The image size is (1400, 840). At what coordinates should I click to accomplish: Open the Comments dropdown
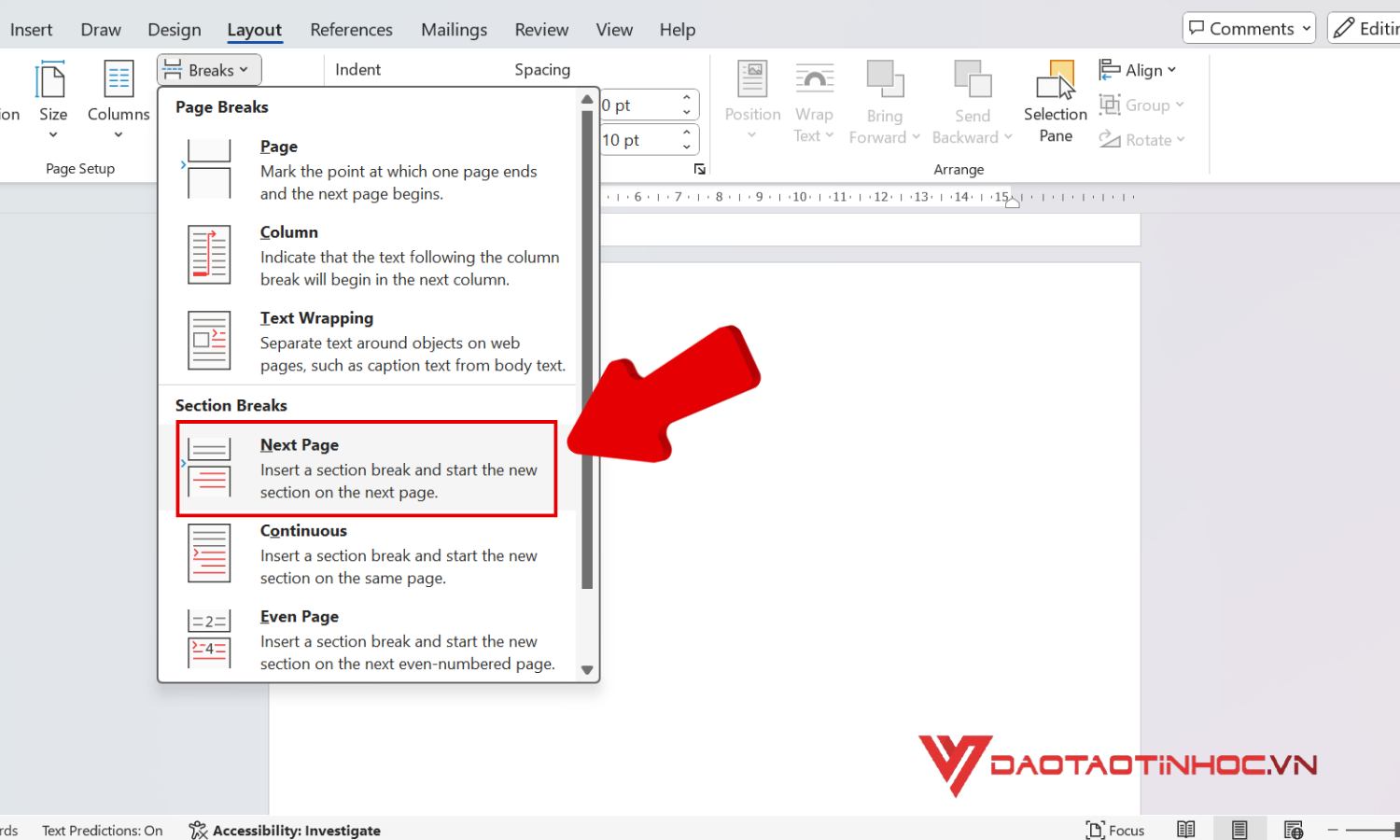1249,28
